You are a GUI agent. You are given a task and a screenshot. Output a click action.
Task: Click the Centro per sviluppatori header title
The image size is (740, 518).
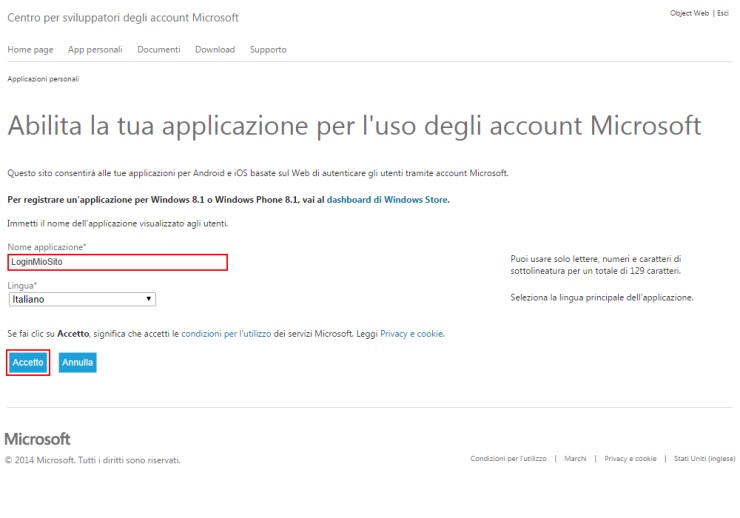click(x=123, y=18)
